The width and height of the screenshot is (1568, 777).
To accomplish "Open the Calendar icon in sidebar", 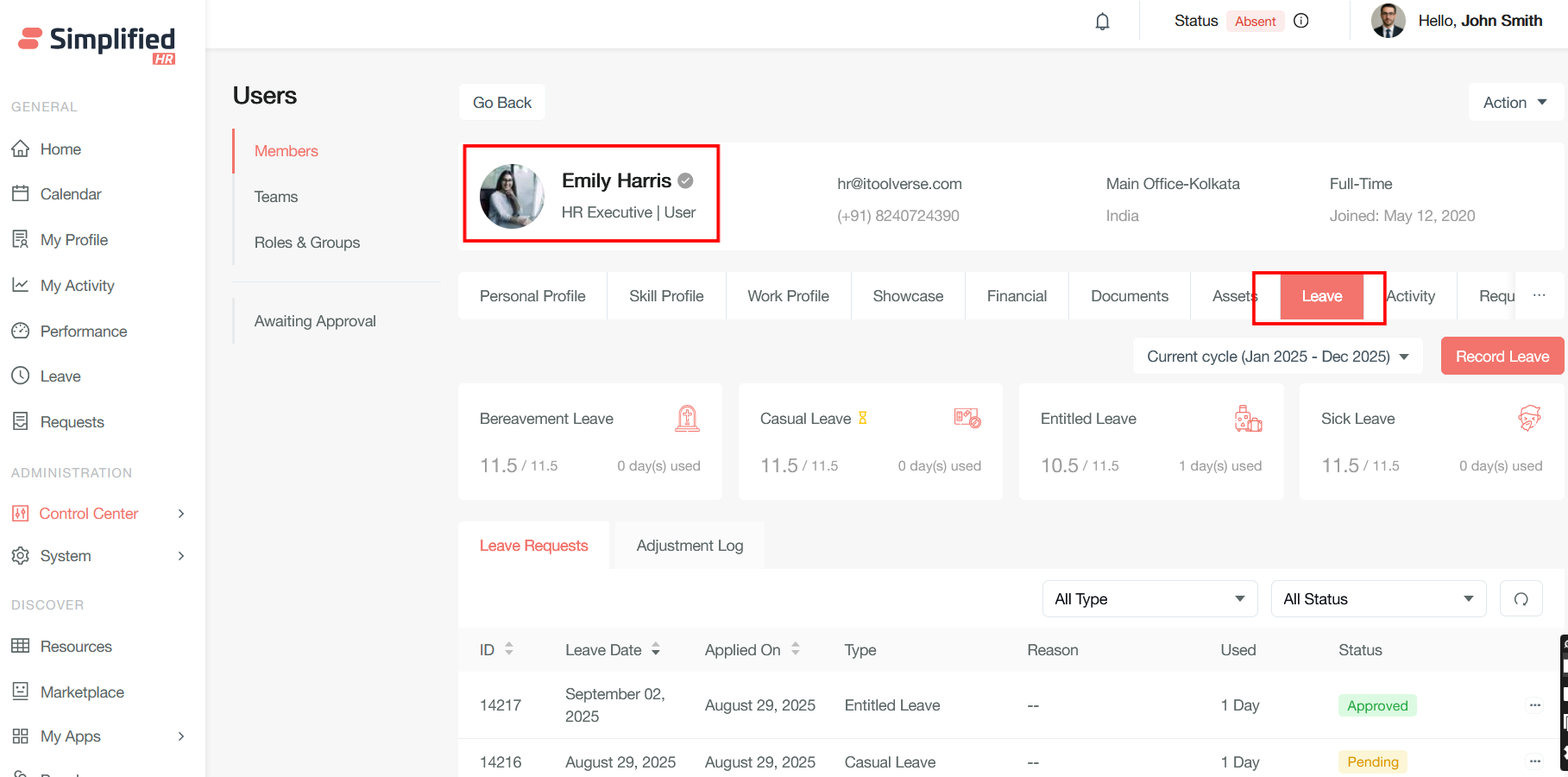I will tap(21, 193).
